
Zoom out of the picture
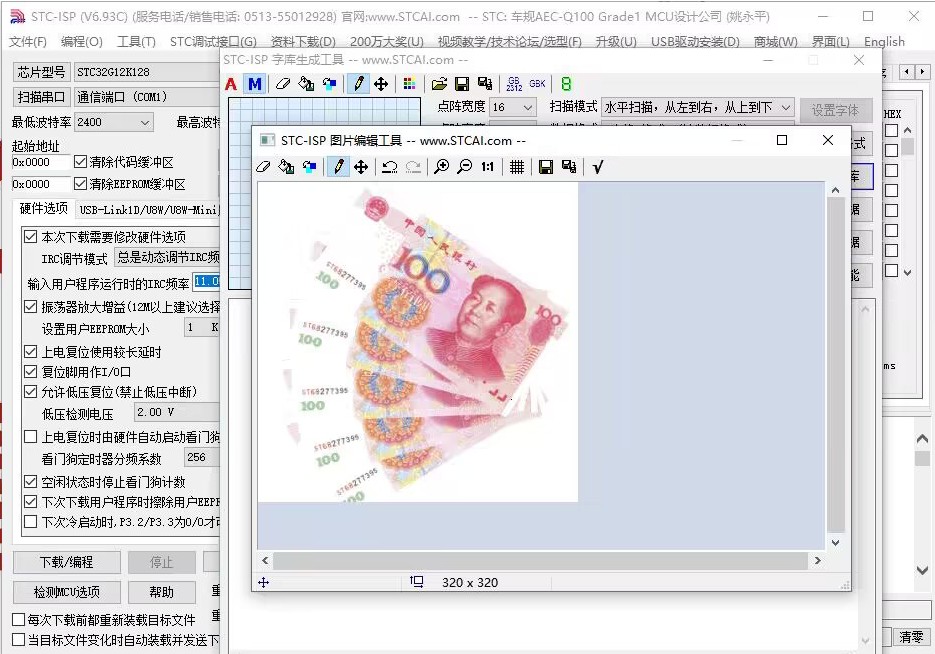[x=465, y=167]
